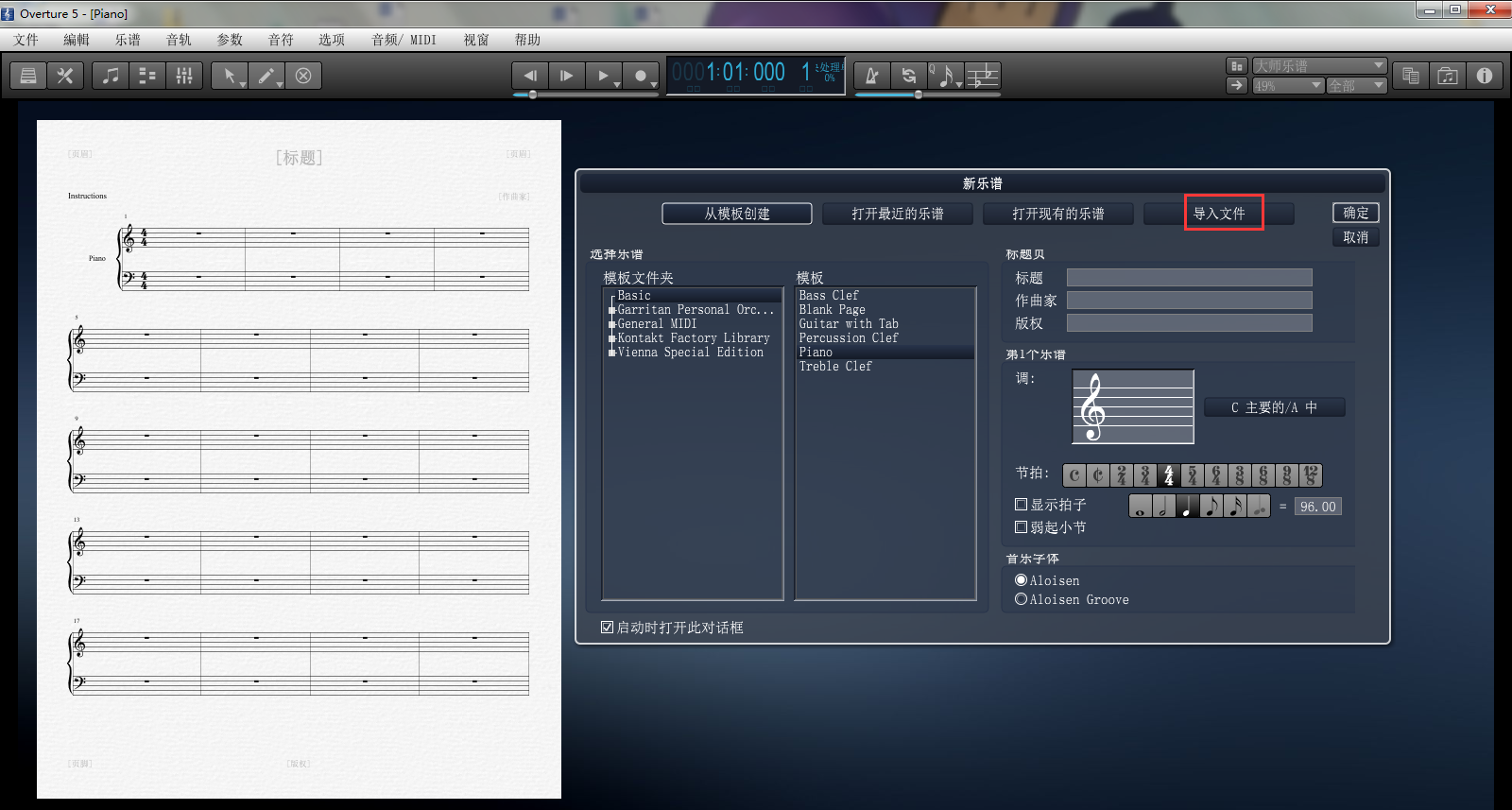Click the pages copy icon in toolbar

1411,76
